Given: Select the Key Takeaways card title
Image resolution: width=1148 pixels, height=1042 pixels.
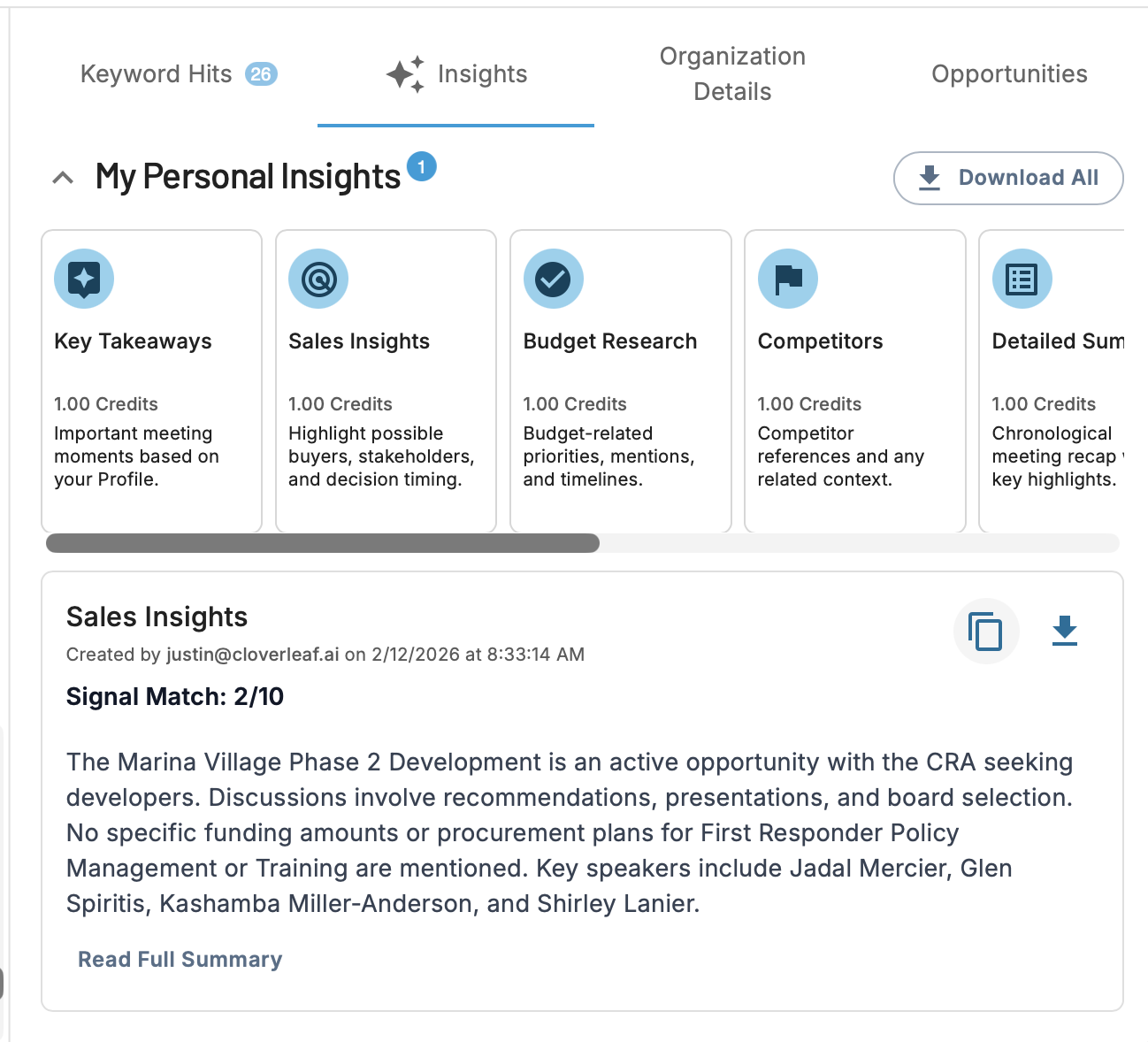Looking at the screenshot, I should pos(133,341).
